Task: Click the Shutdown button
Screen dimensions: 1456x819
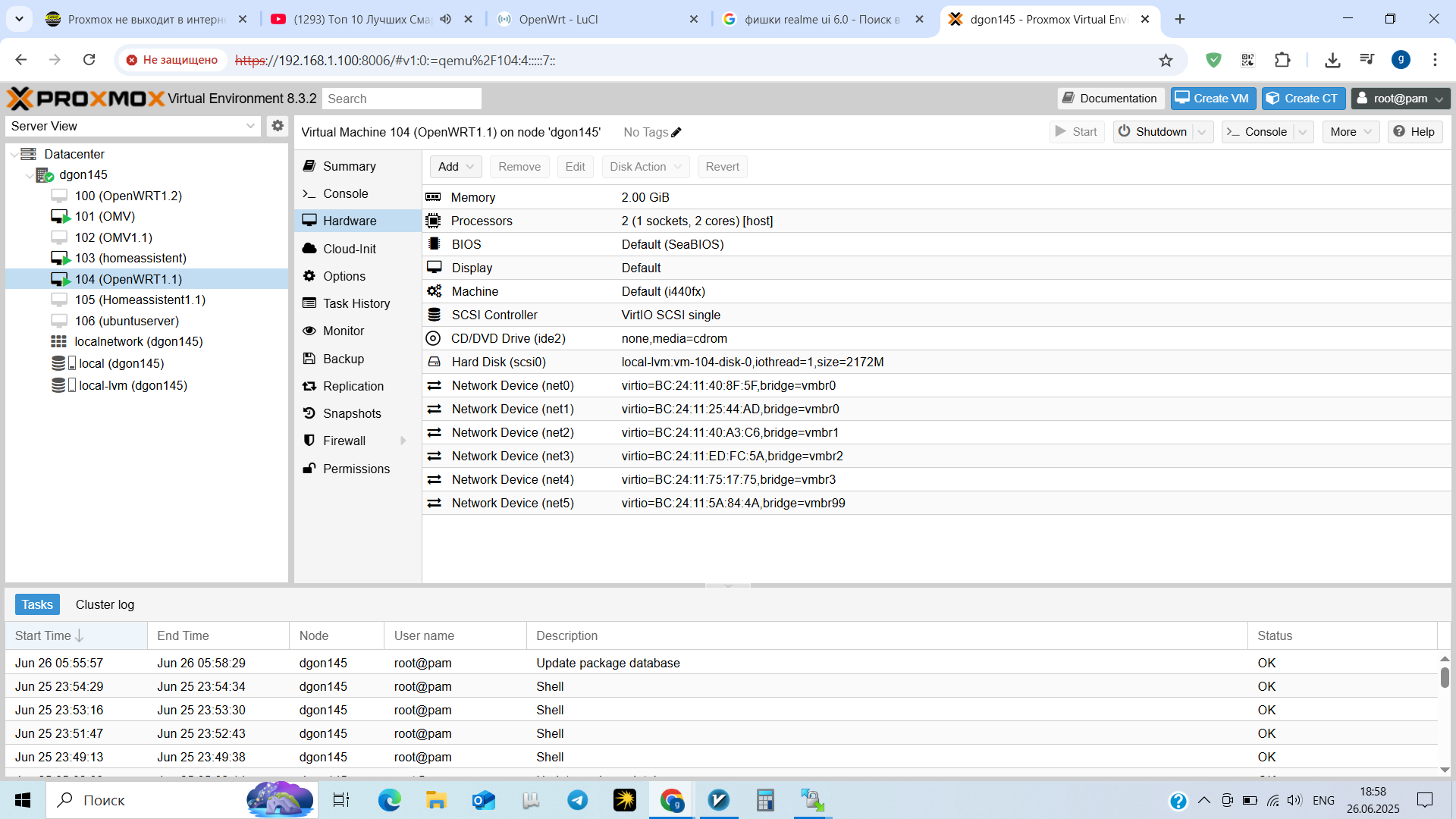Action: [x=1153, y=132]
